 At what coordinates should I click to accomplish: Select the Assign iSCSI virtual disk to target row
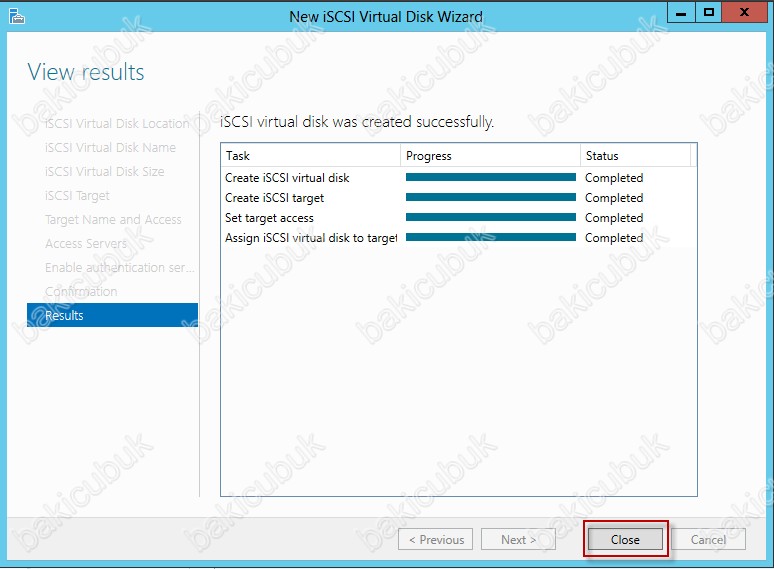click(x=310, y=238)
